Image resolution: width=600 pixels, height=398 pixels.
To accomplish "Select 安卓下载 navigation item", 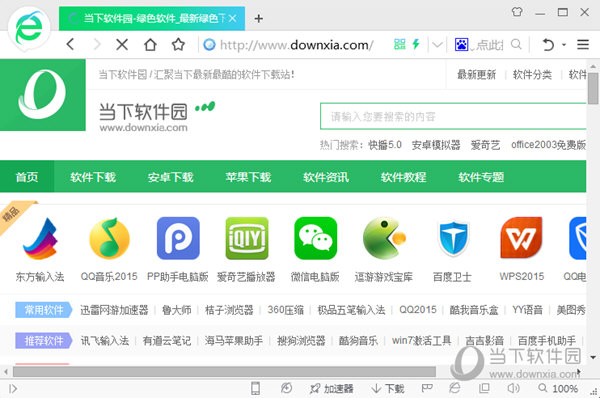I will [171, 177].
